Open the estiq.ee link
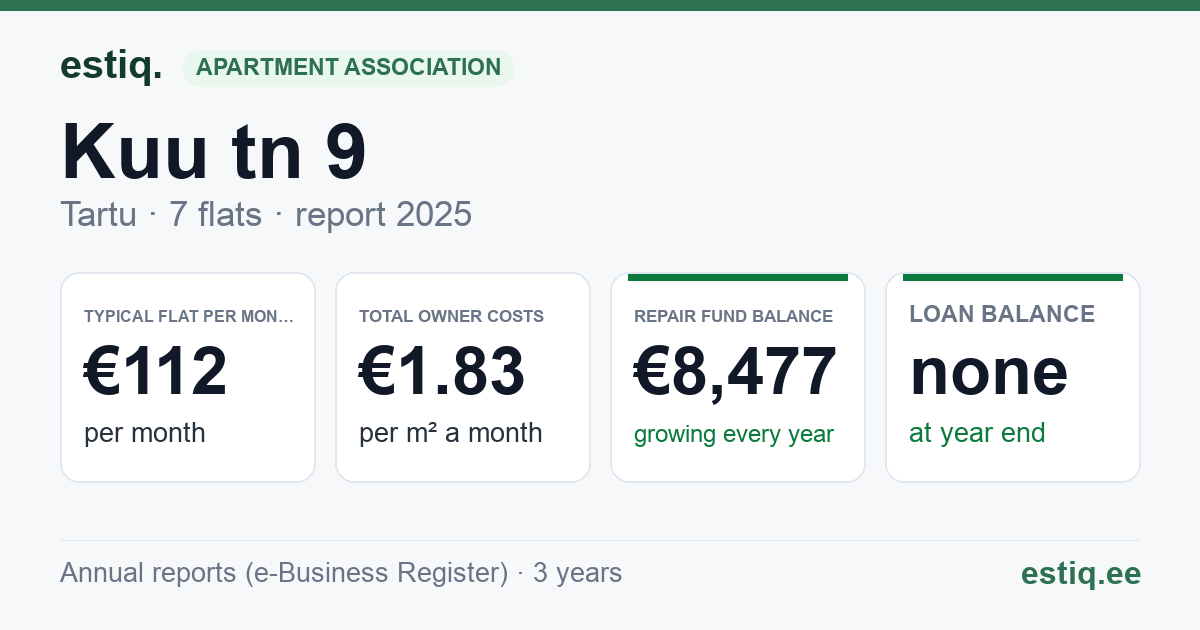The height and width of the screenshot is (630, 1200). [x=1081, y=574]
